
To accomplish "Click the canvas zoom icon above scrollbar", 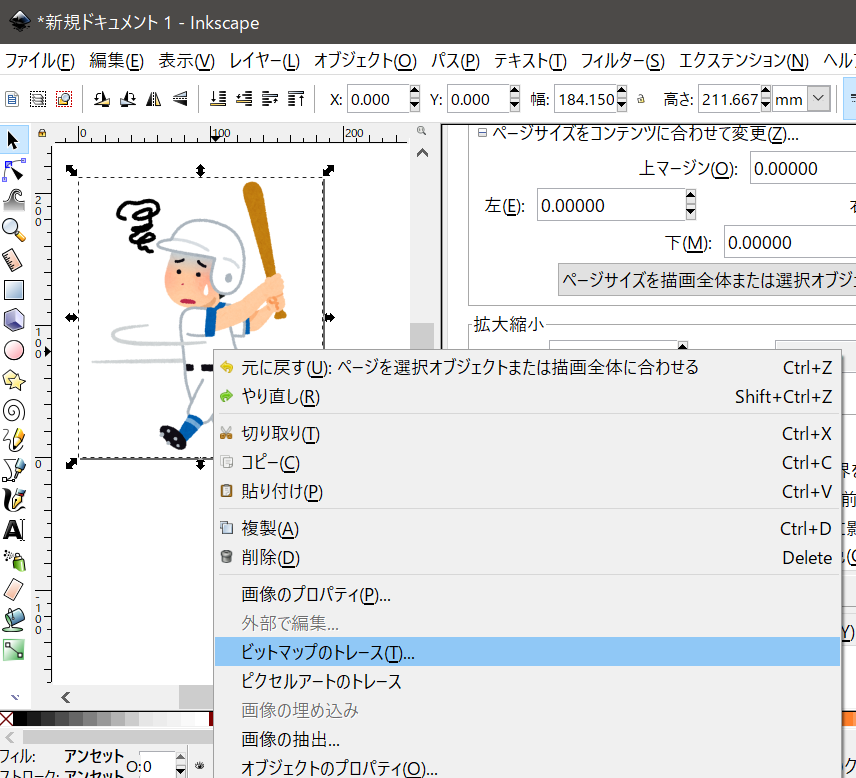I will click(x=421, y=131).
